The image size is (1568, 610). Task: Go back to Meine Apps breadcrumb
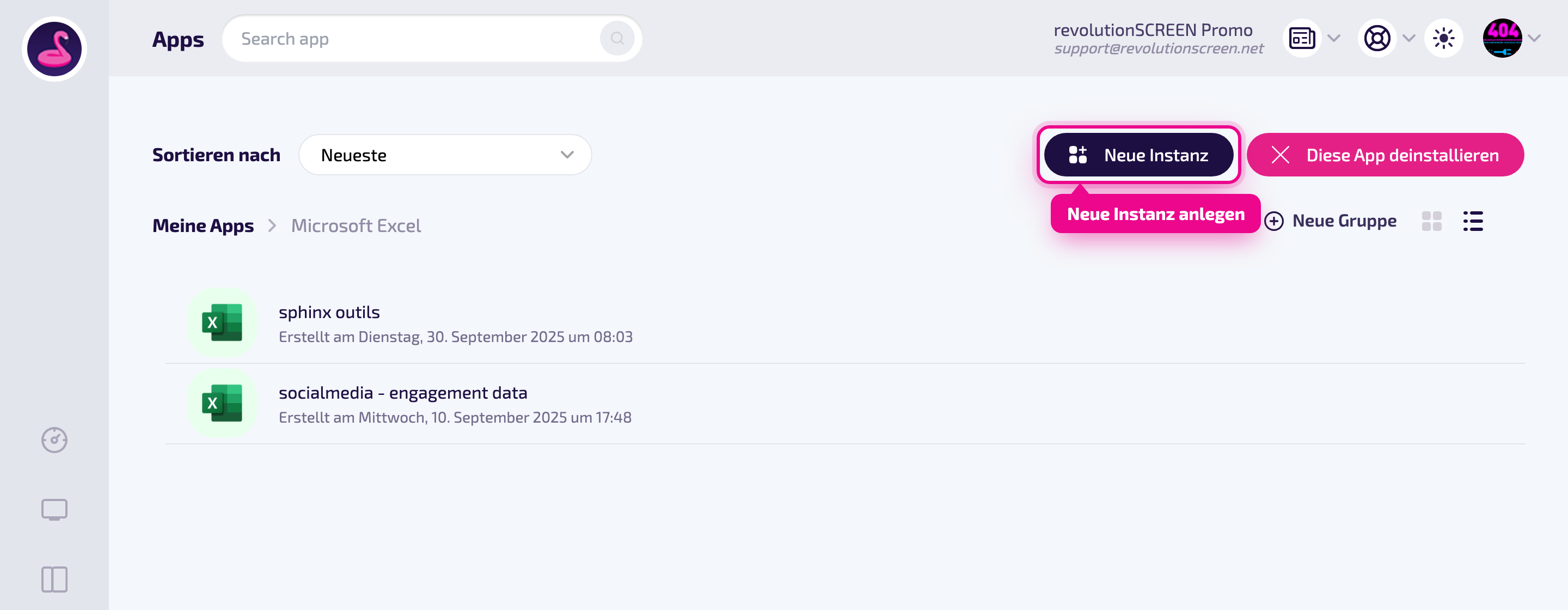point(203,225)
